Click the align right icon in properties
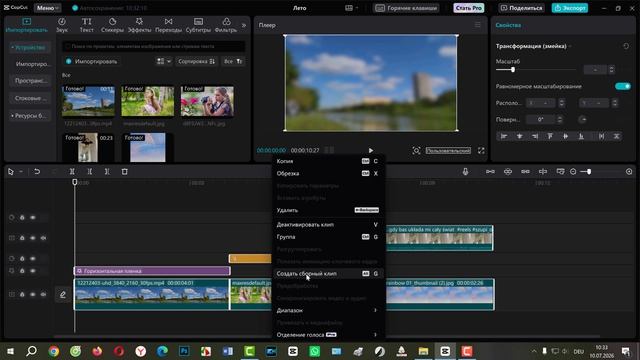640x360 pixels. (x=535, y=136)
